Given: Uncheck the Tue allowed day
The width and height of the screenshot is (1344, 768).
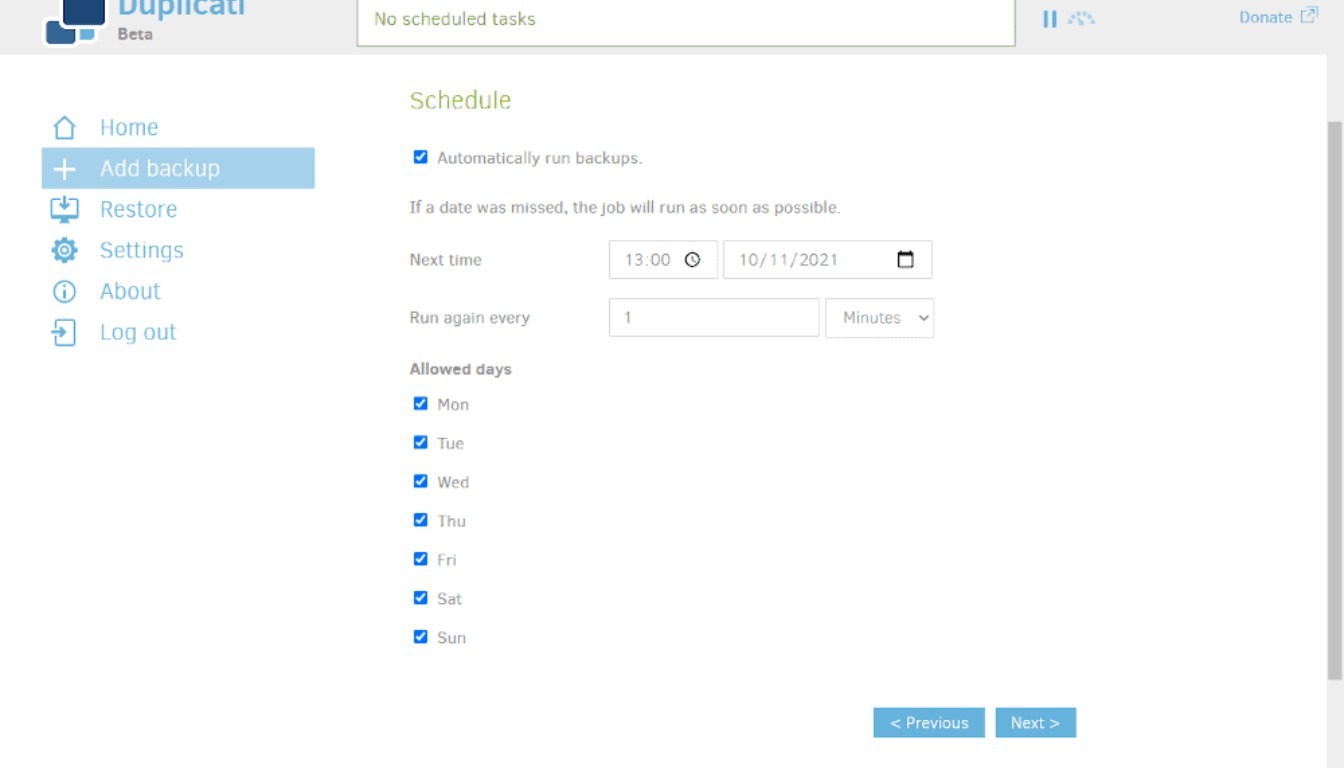Looking at the screenshot, I should [x=420, y=442].
